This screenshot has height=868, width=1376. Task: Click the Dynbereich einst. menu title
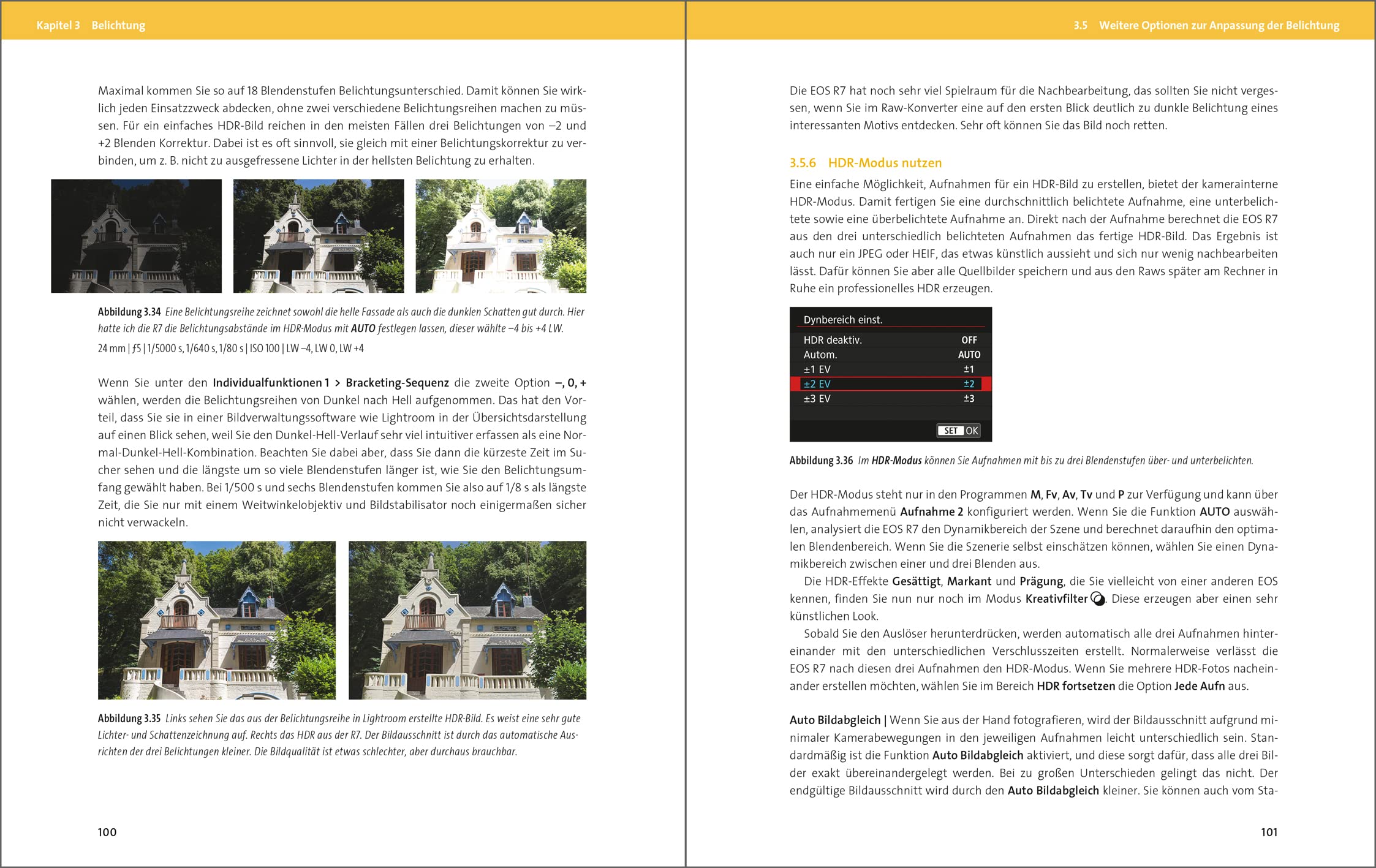pyautogui.click(x=843, y=320)
